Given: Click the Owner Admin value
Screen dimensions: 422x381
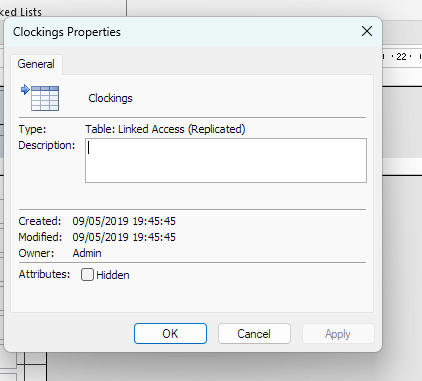Looking at the screenshot, I should point(87,253).
